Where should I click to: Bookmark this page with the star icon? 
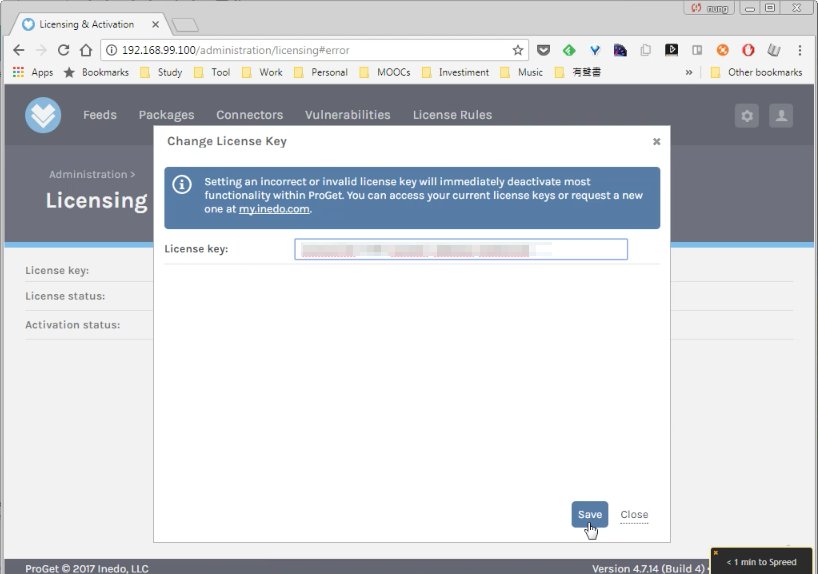pyautogui.click(x=518, y=50)
